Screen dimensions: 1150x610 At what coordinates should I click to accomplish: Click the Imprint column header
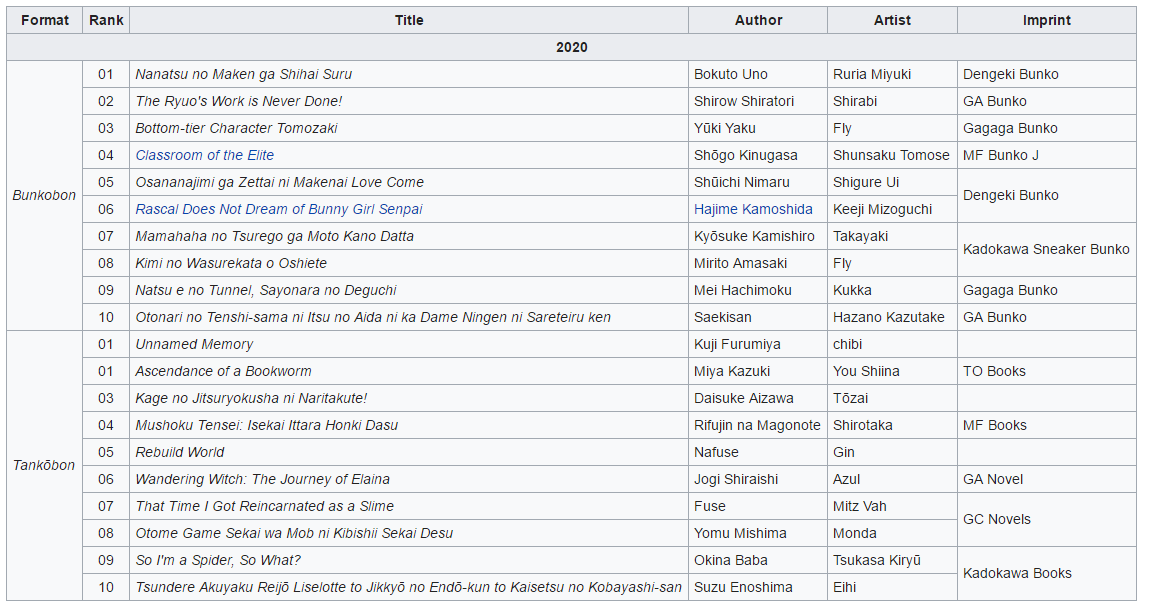tap(1047, 21)
